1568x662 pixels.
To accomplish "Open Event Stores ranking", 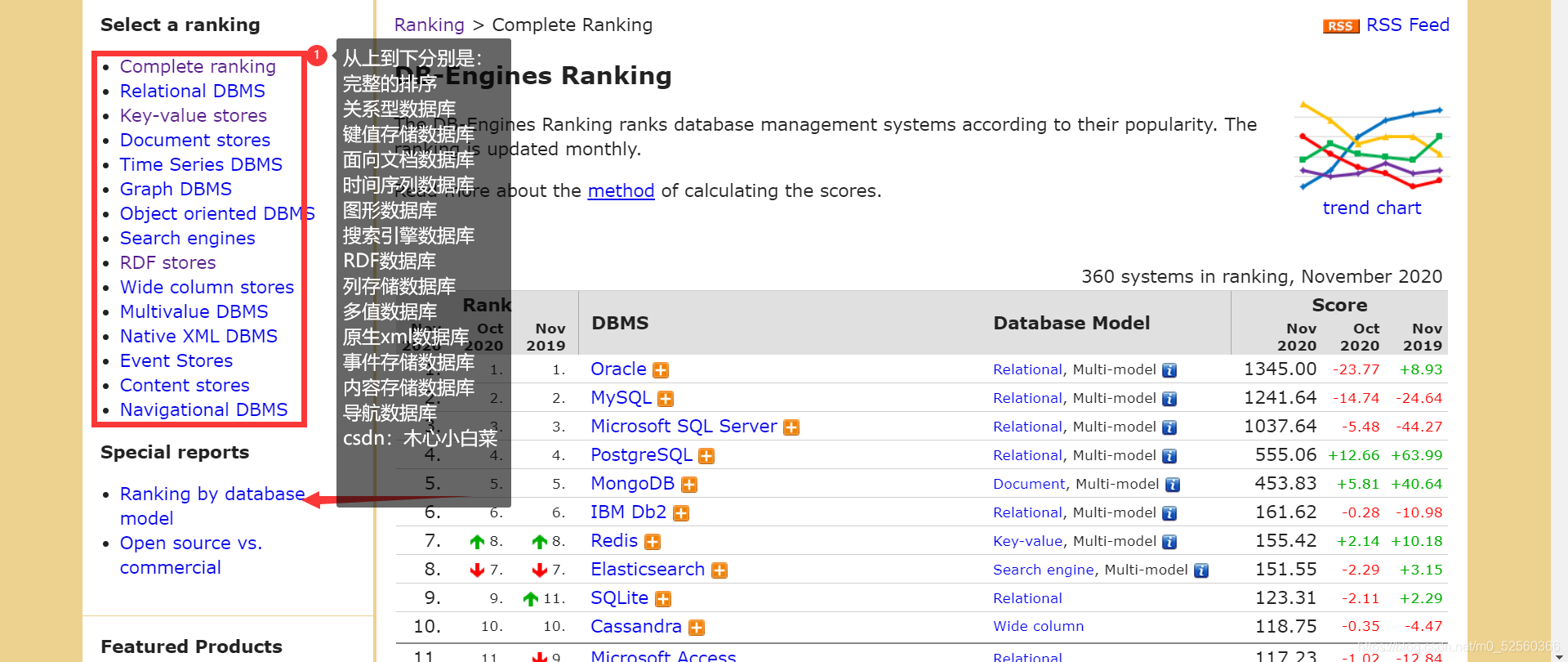I will pyautogui.click(x=176, y=360).
